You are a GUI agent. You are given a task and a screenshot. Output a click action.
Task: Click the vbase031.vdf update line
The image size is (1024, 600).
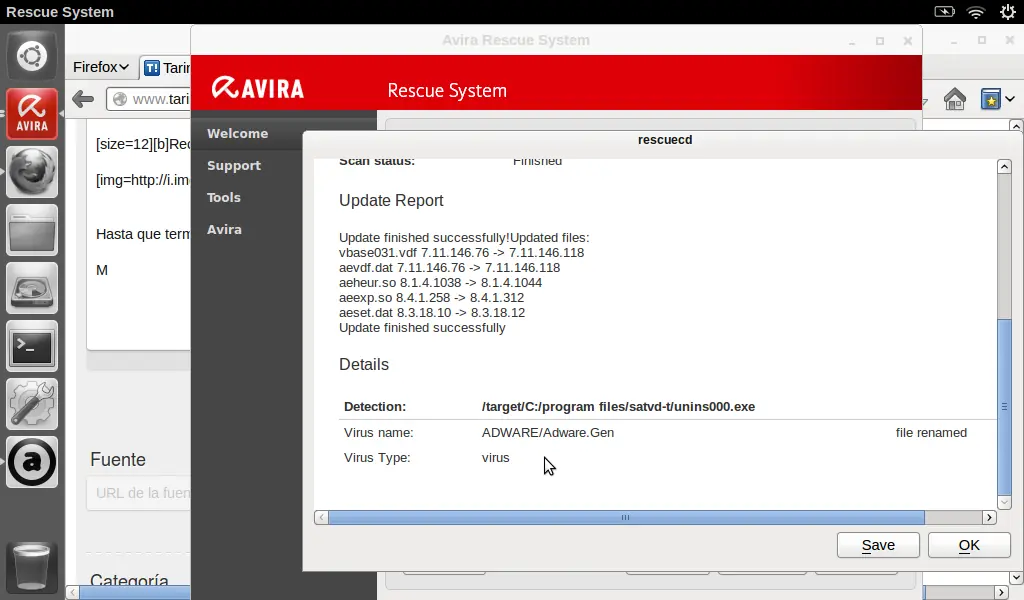pyautogui.click(x=461, y=253)
